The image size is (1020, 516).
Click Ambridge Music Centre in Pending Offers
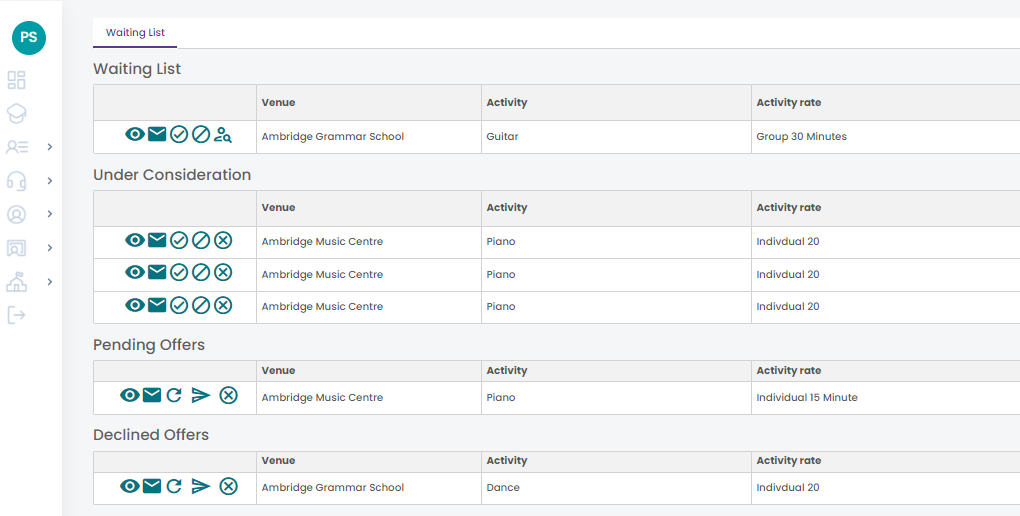point(322,398)
